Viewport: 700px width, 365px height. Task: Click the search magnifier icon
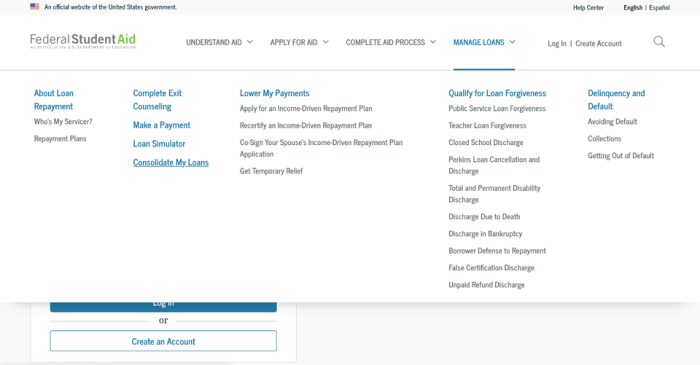pos(659,42)
